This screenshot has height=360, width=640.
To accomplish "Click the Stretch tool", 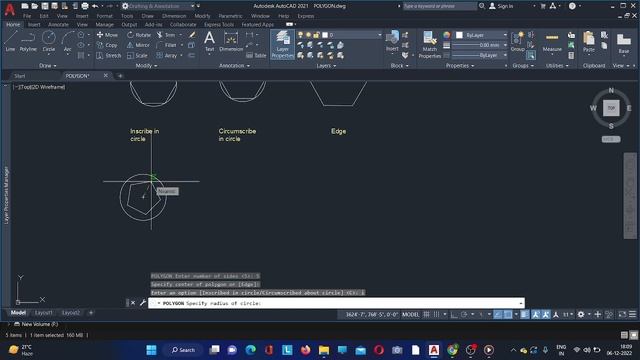I will pos(109,56).
